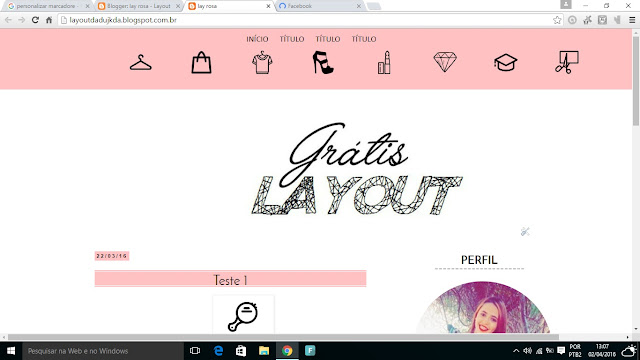Screen dimensions: 640x360
Task: Click the horizontal page scrollbar
Action: pos(283,337)
